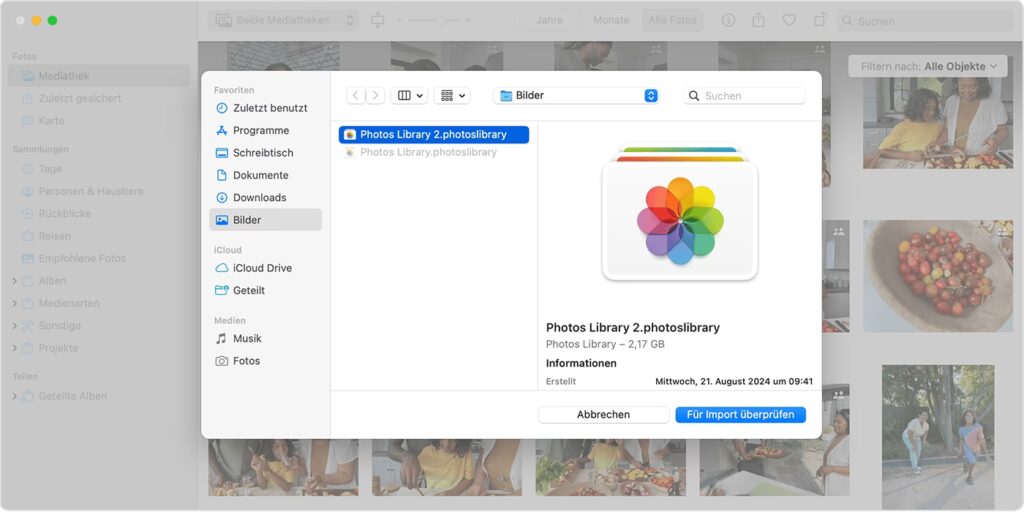Go back with the left chevron
This screenshot has height=512, width=1024.
[x=356, y=96]
